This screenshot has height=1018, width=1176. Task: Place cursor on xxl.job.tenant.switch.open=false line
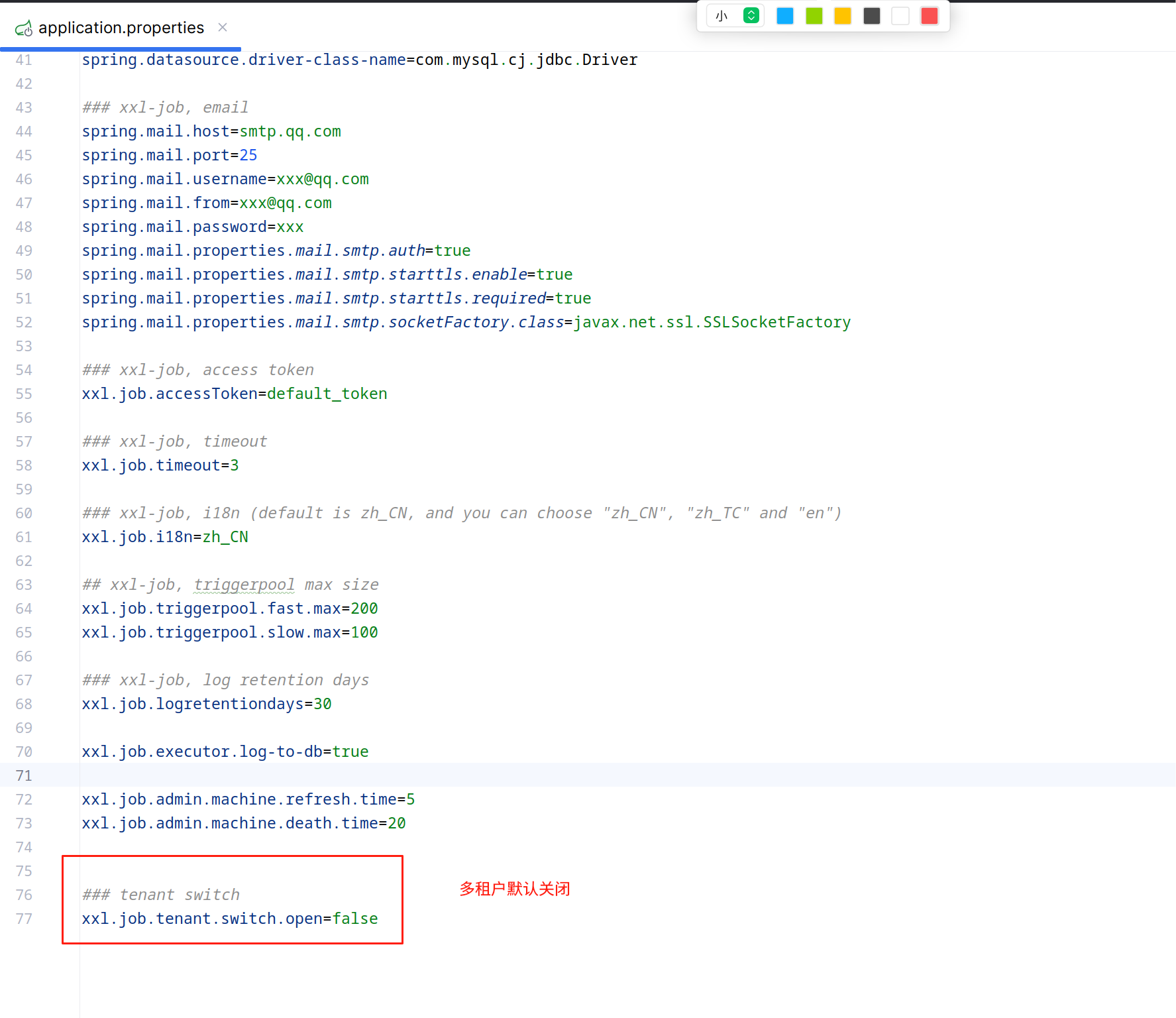229,919
